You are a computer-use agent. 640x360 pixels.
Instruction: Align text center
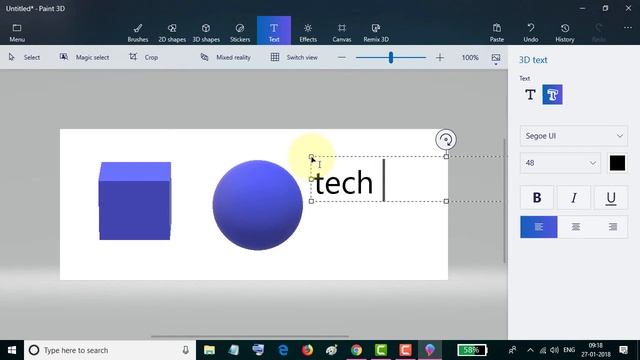[x=576, y=227]
